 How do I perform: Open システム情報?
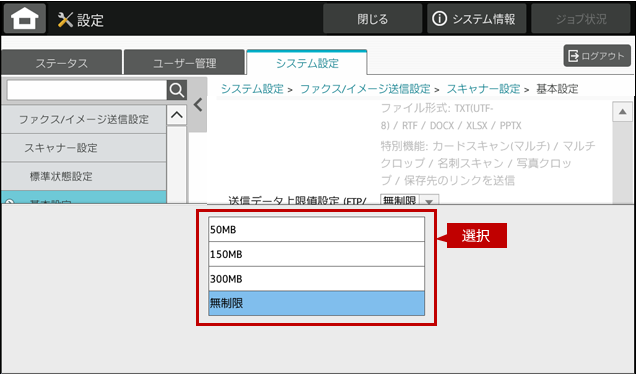click(x=476, y=19)
